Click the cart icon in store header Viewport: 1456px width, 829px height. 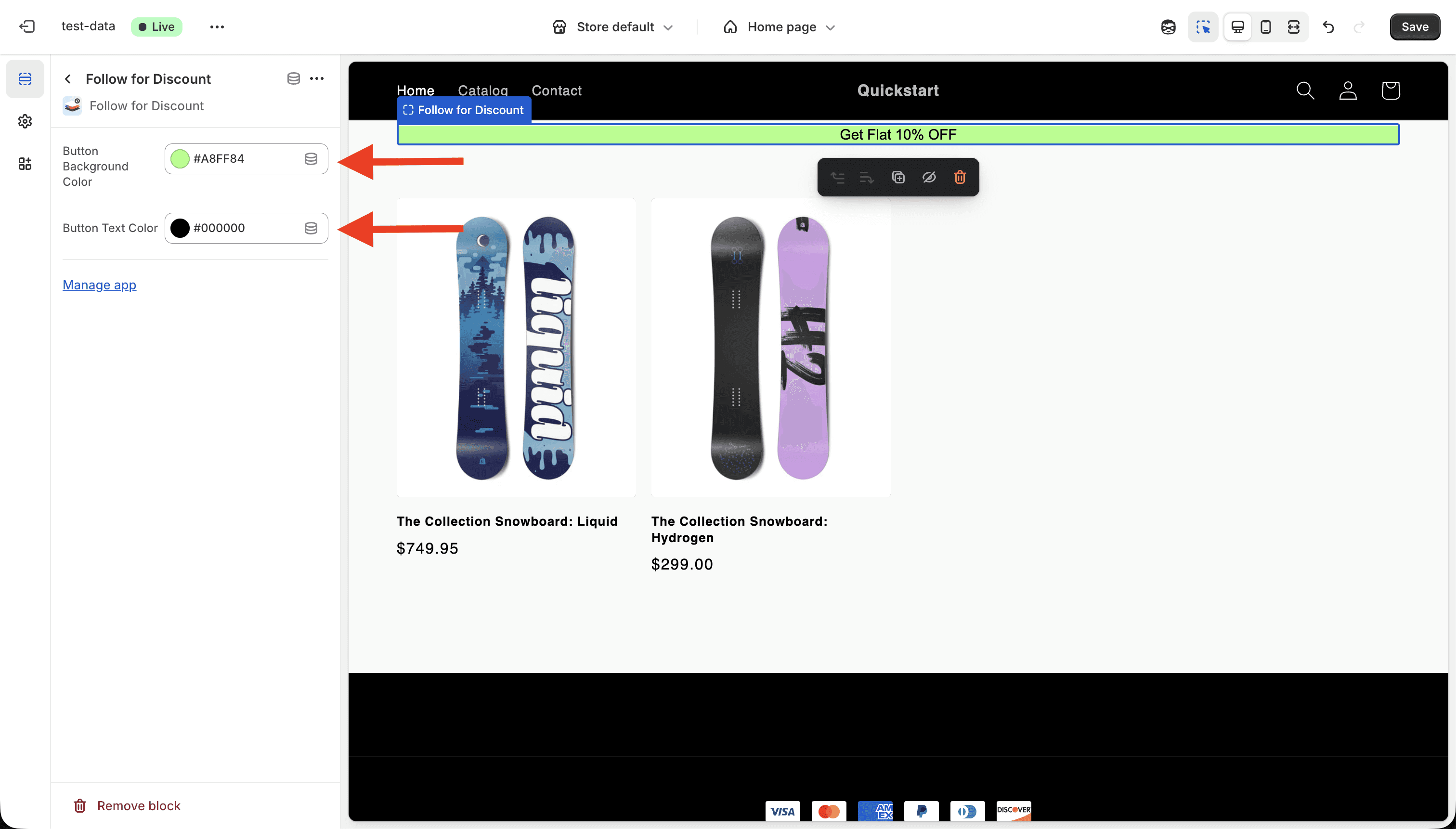click(1390, 91)
